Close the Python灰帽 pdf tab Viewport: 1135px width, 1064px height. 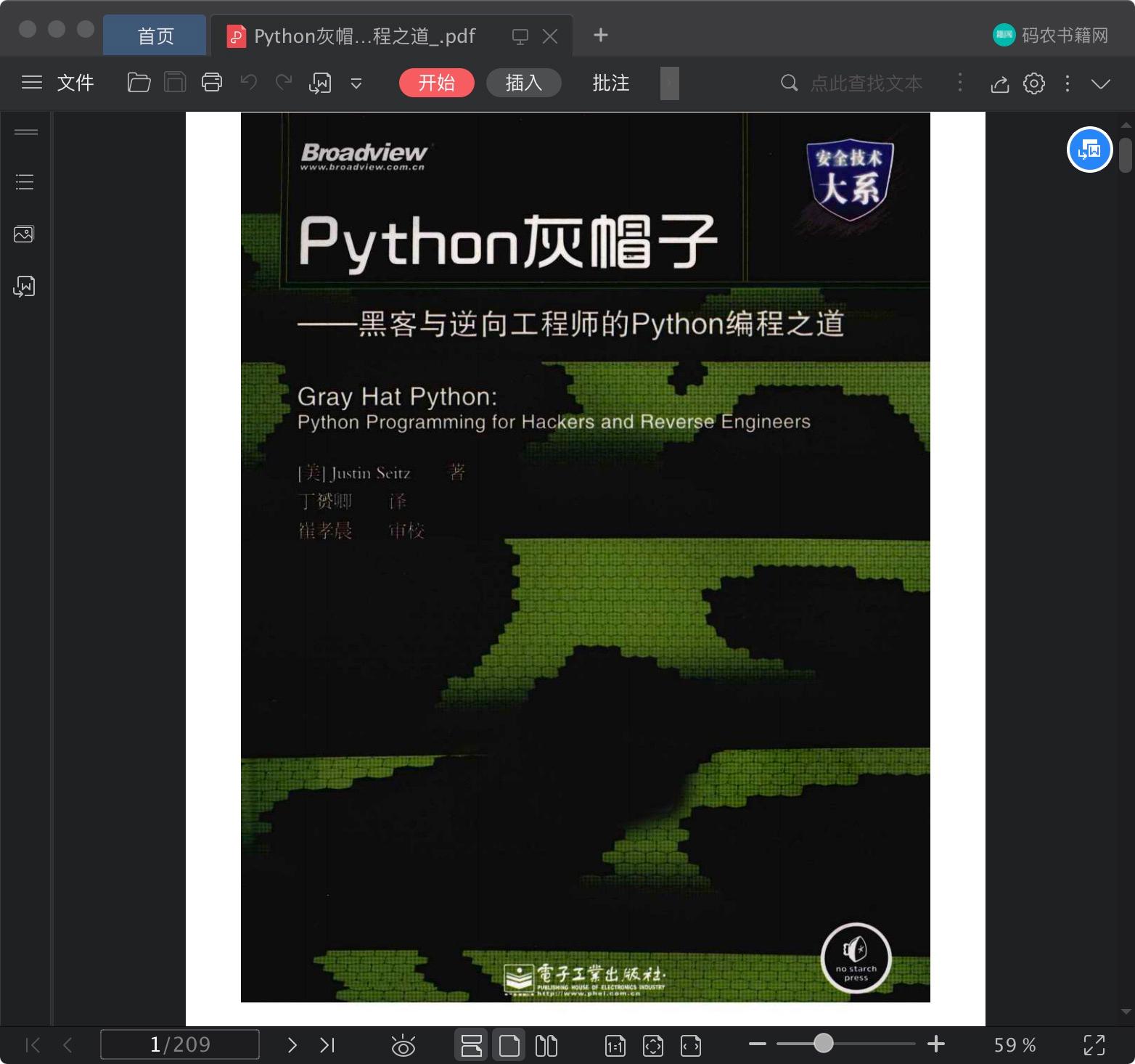coord(550,36)
